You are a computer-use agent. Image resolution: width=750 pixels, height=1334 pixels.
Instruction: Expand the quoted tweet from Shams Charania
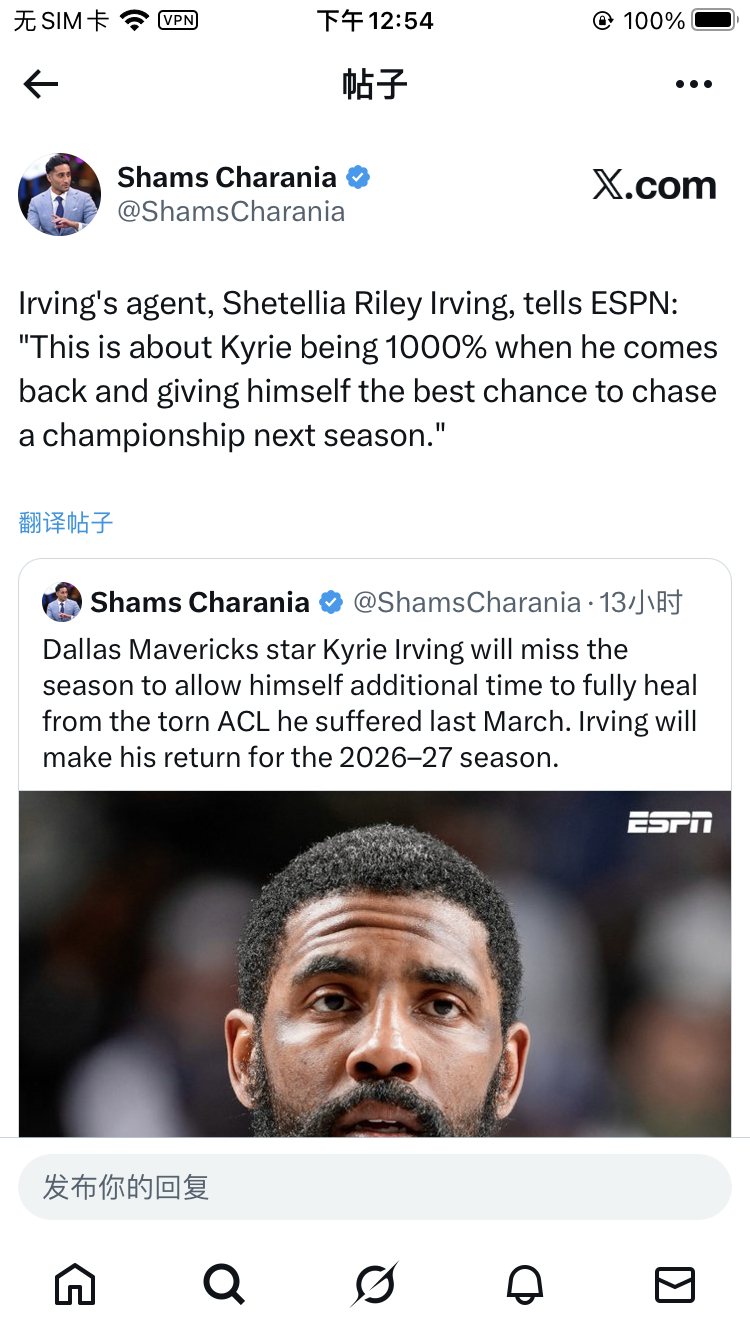point(375,700)
